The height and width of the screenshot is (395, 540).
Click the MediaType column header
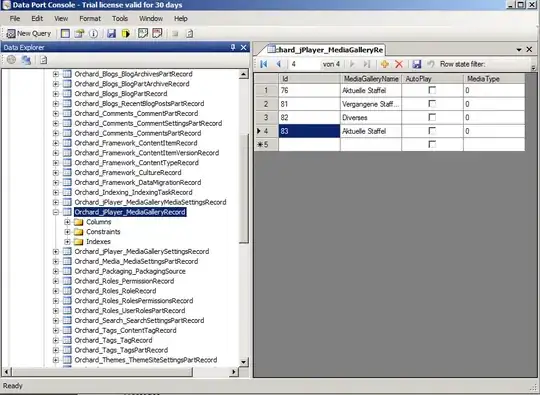[494, 79]
